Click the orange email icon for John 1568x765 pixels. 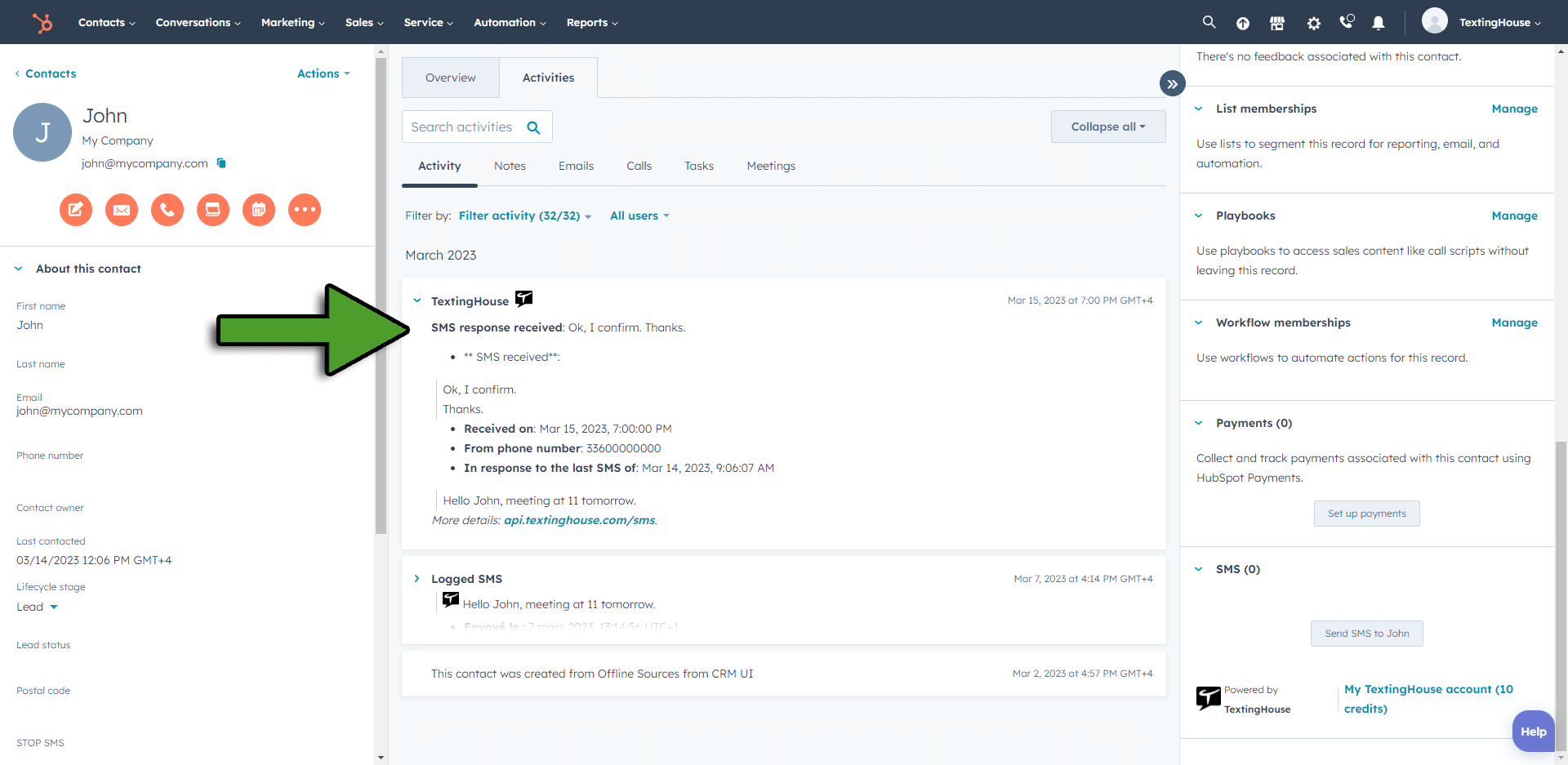[122, 210]
